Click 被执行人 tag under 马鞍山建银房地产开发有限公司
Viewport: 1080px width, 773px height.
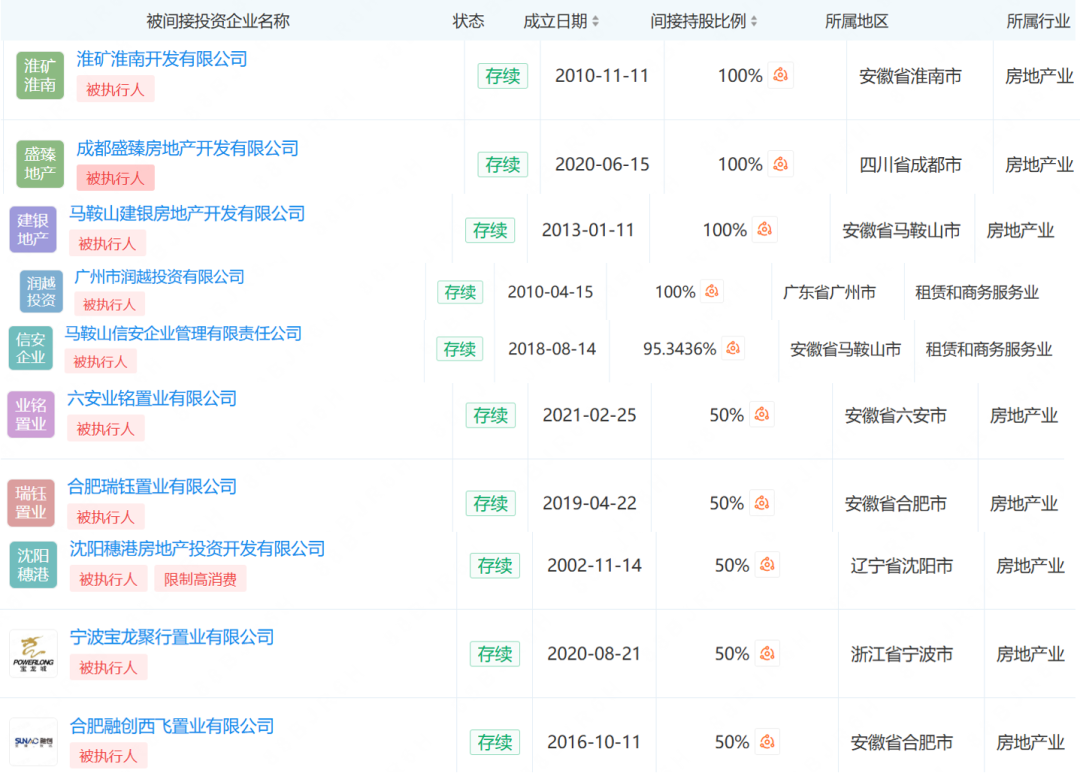pyautogui.click(x=107, y=244)
